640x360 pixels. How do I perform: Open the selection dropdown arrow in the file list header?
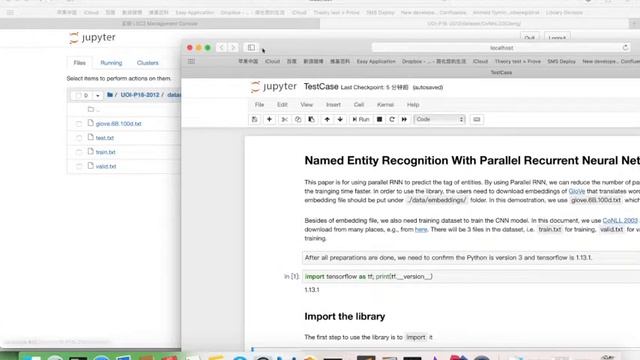tap(98, 96)
